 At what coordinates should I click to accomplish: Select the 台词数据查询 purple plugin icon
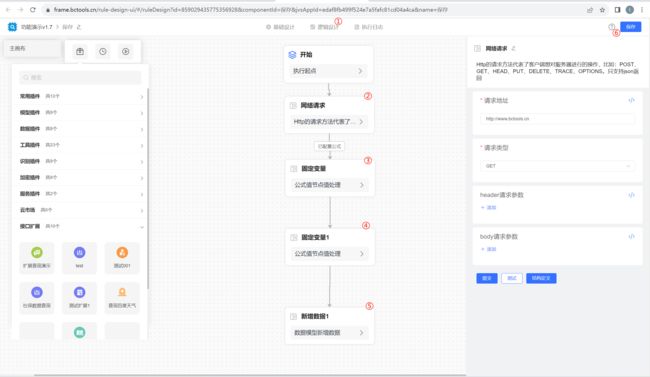pyautogui.click(x=37, y=292)
